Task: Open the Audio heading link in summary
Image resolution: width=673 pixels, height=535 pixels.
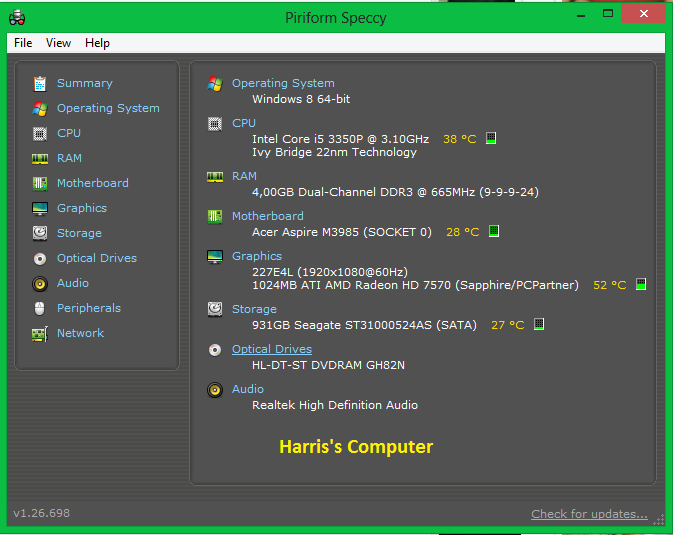Action: 248,389
